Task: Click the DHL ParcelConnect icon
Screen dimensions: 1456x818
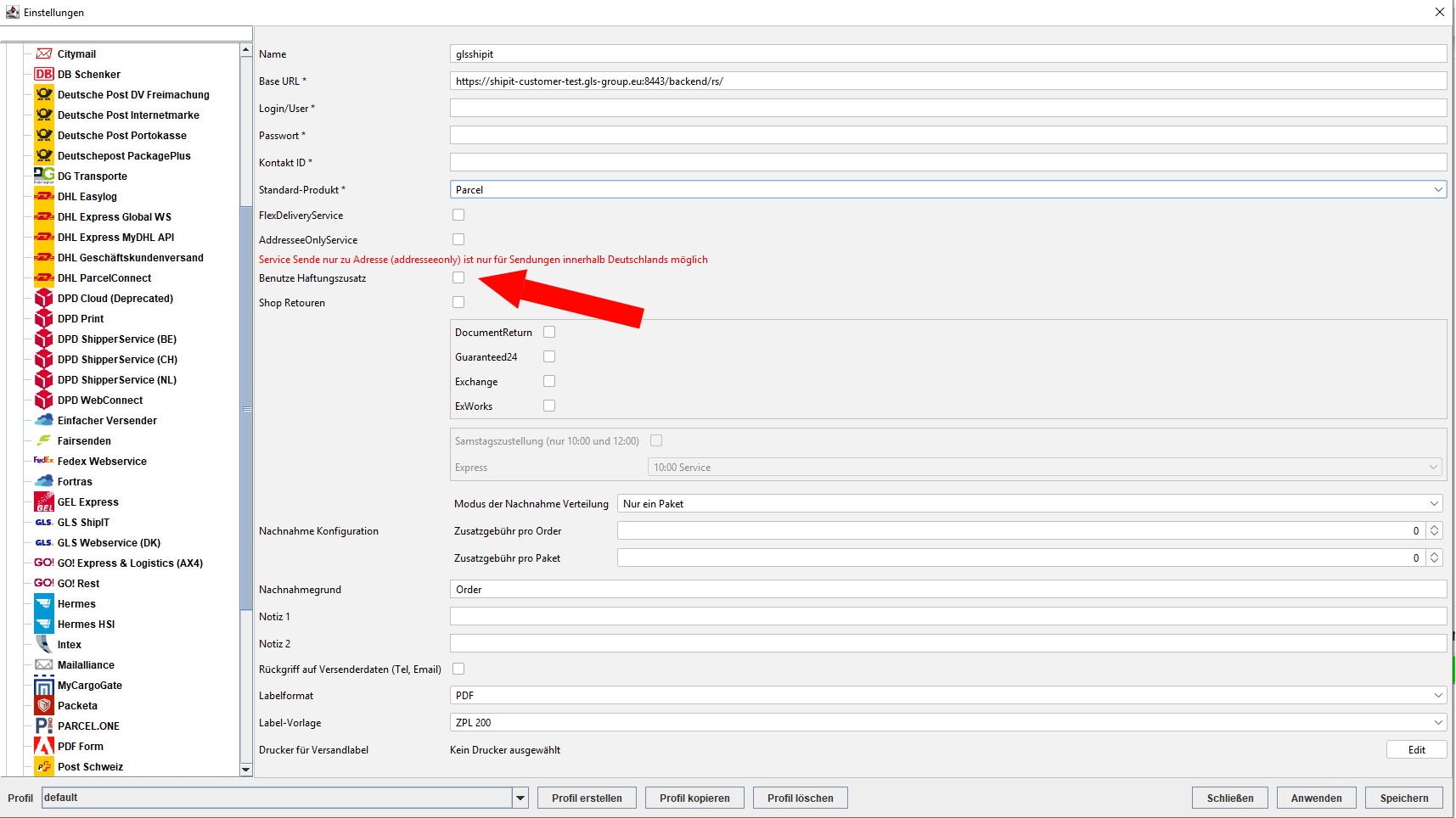Action: (44, 277)
